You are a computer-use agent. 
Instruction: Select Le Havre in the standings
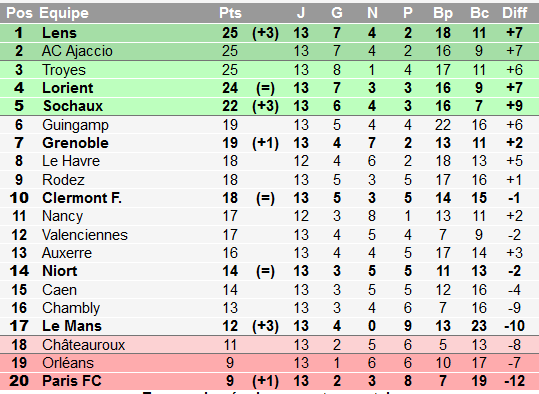[71, 161]
